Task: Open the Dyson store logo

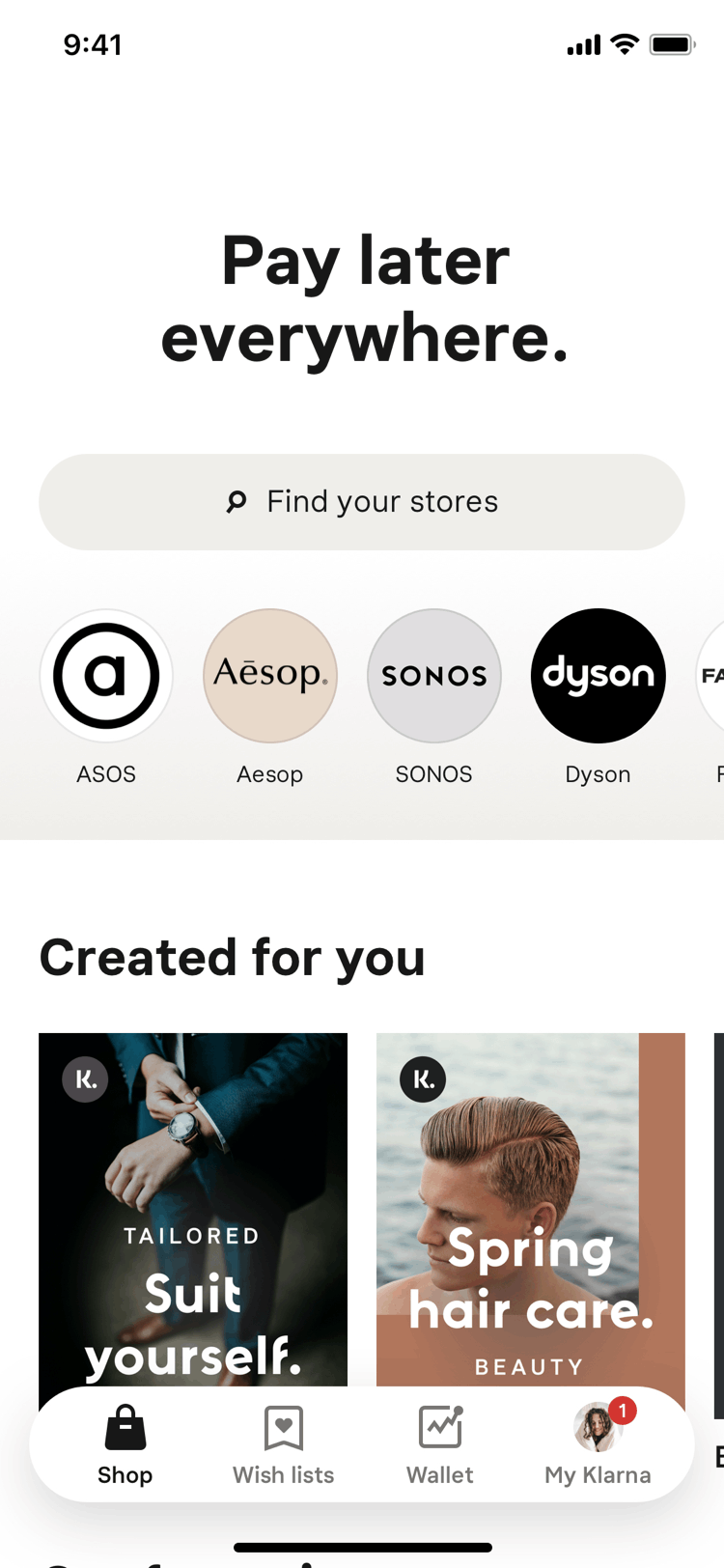Action: (x=599, y=676)
